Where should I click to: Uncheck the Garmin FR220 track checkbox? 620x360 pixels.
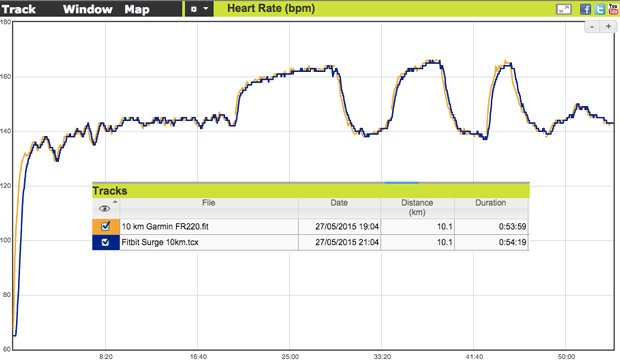[x=105, y=226]
